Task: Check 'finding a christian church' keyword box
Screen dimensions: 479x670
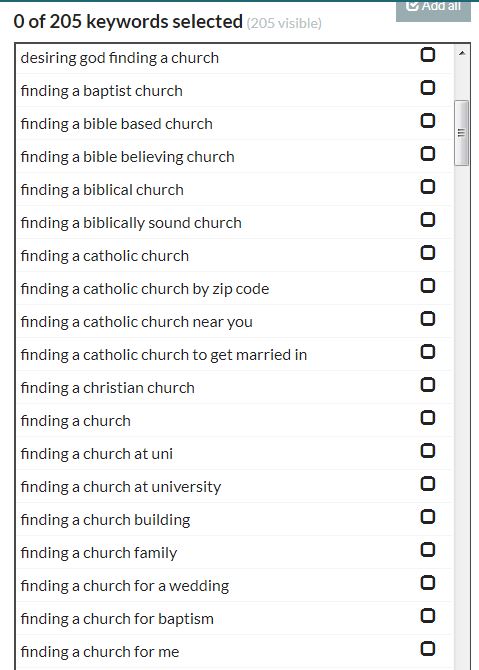Action: click(428, 385)
